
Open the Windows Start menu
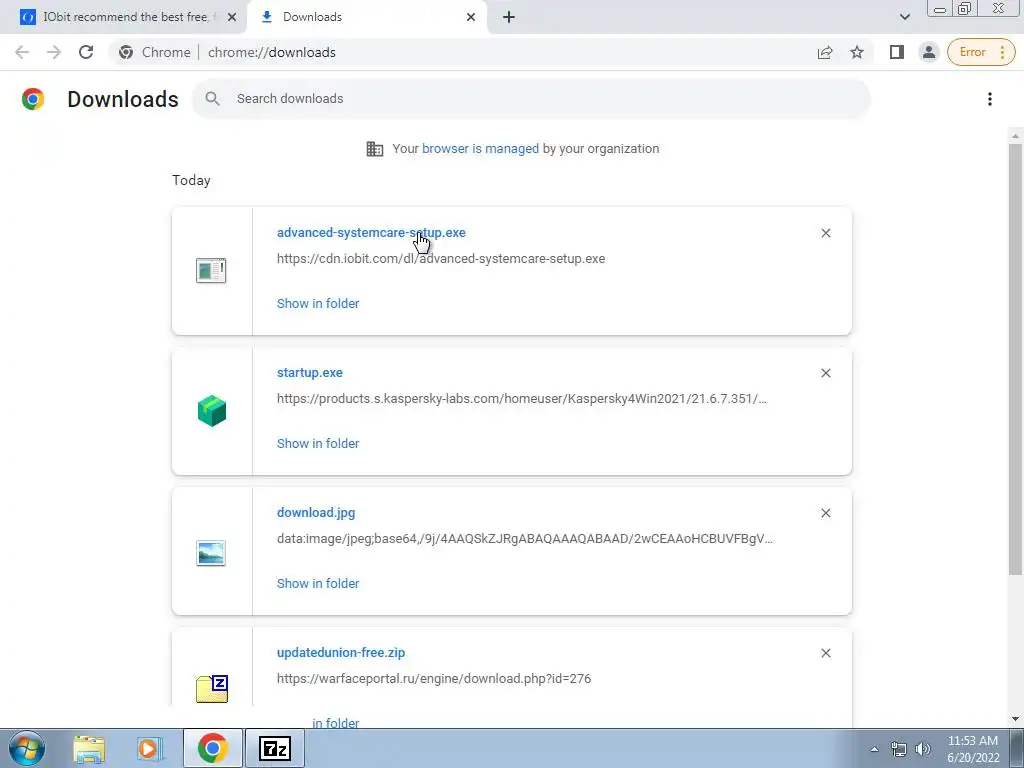point(27,748)
